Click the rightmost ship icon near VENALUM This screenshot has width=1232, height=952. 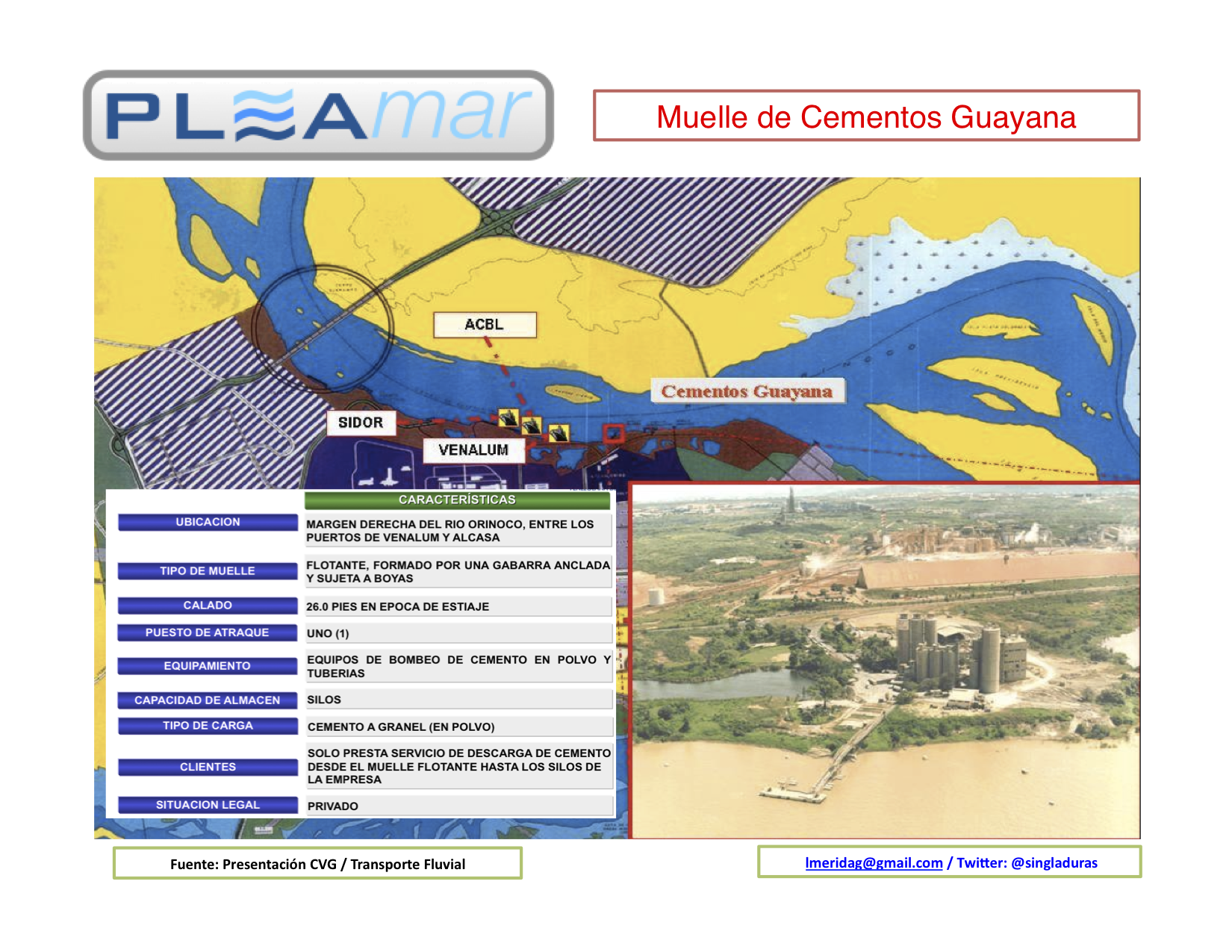[558, 432]
